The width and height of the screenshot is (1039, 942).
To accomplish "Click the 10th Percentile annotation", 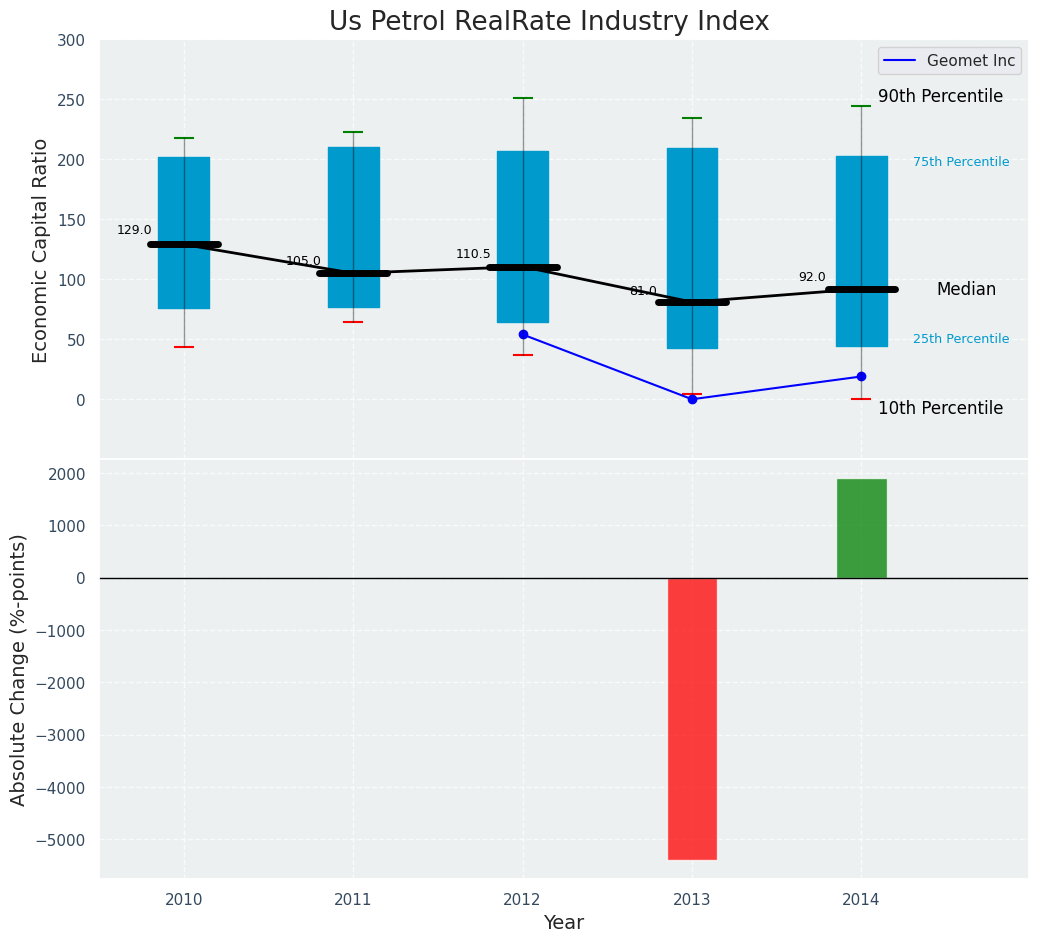I will pyautogui.click(x=940, y=408).
